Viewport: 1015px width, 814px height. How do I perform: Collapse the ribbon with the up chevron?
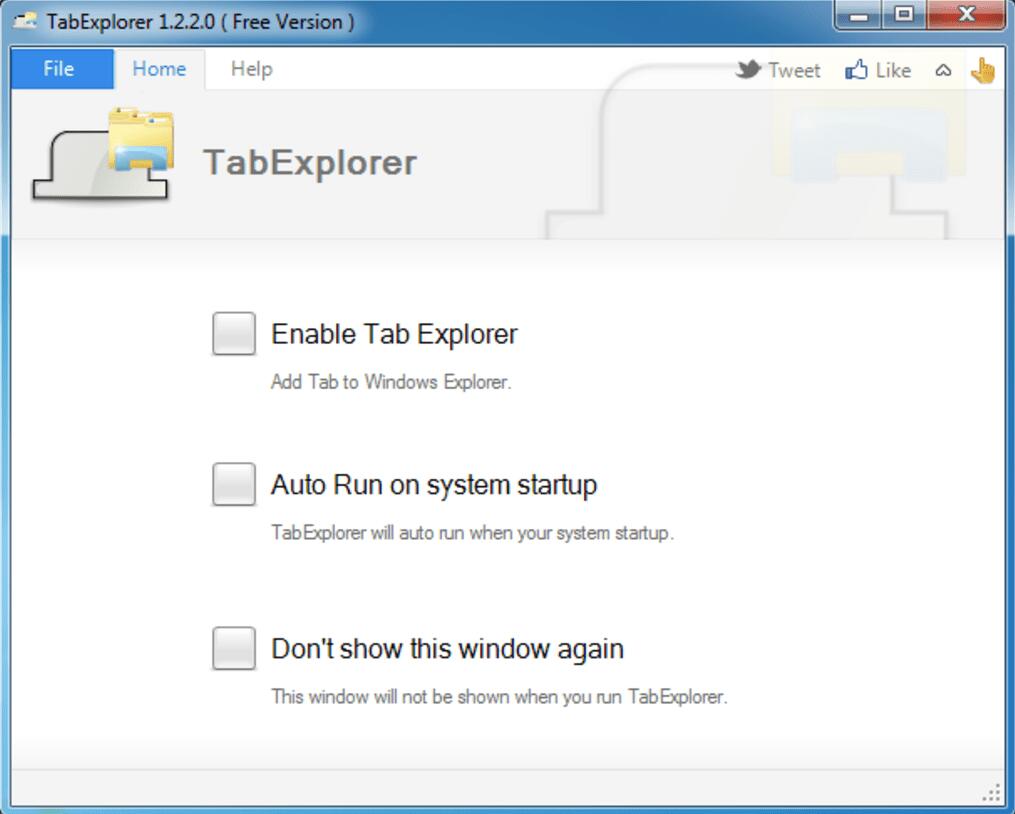pyautogui.click(x=943, y=70)
